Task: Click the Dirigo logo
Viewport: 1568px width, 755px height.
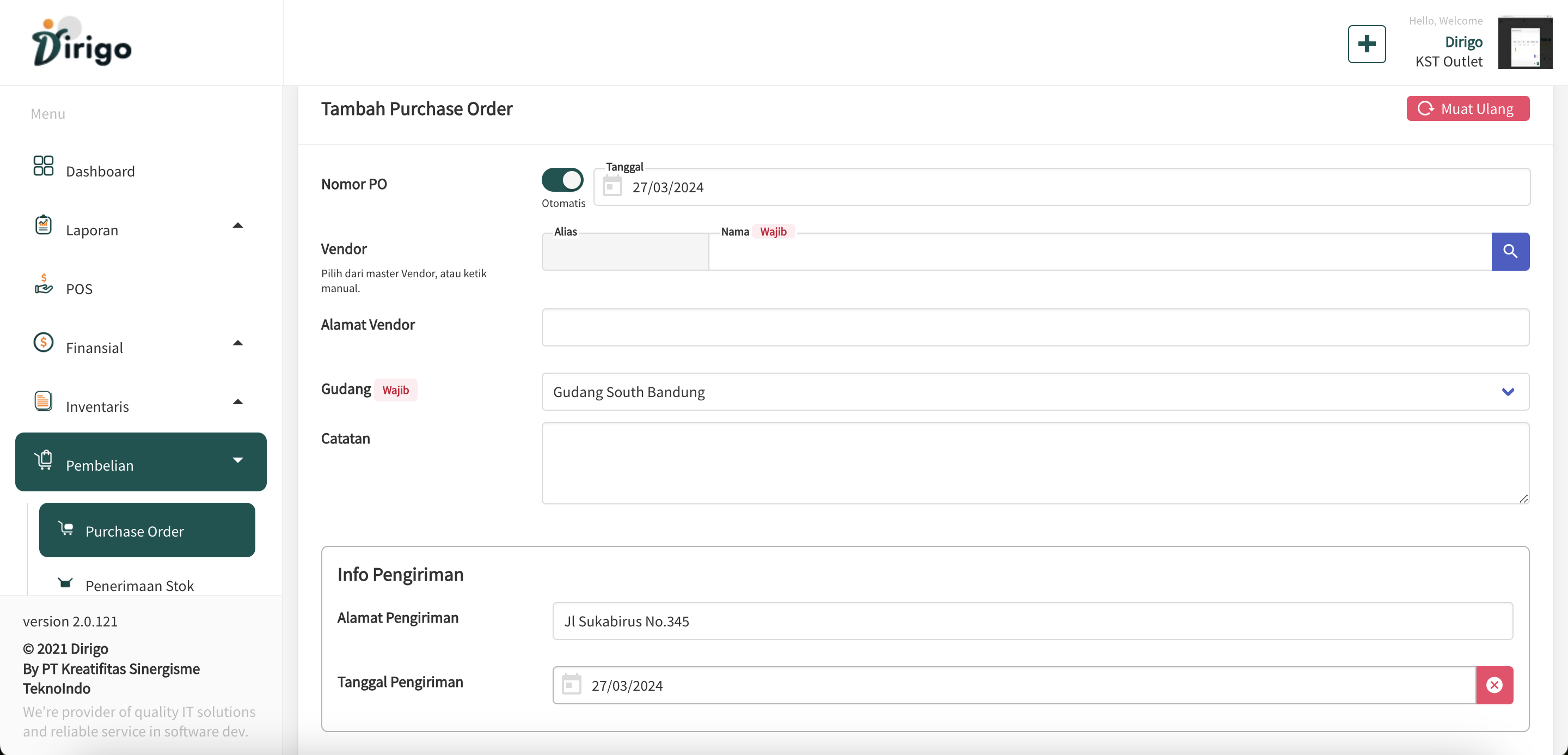Action: 82,42
